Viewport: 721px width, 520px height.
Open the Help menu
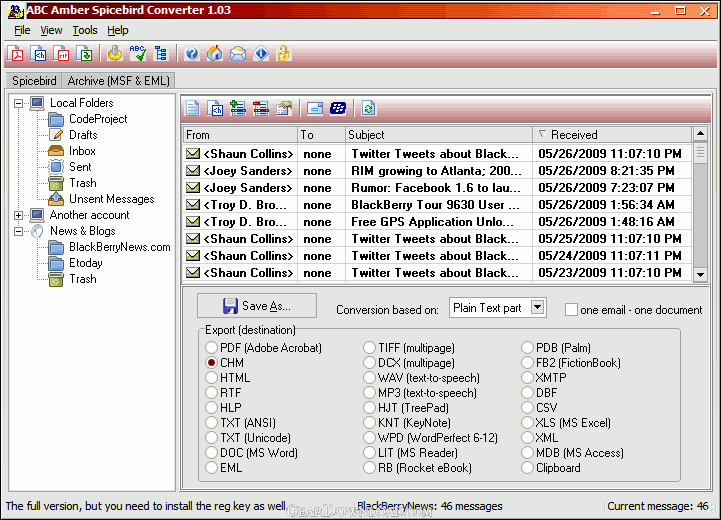(x=118, y=30)
